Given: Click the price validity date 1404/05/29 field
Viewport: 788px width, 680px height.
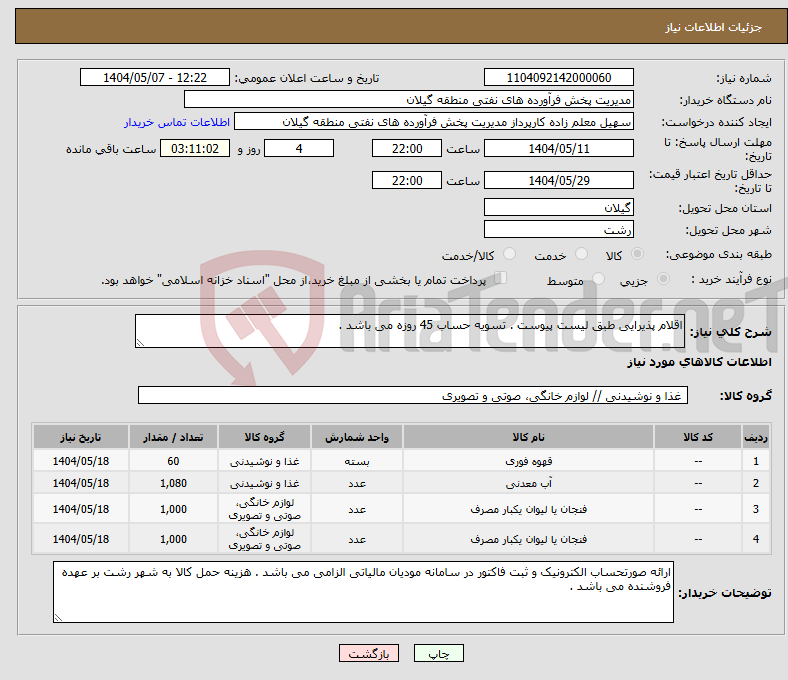Looking at the screenshot, I should point(558,181).
